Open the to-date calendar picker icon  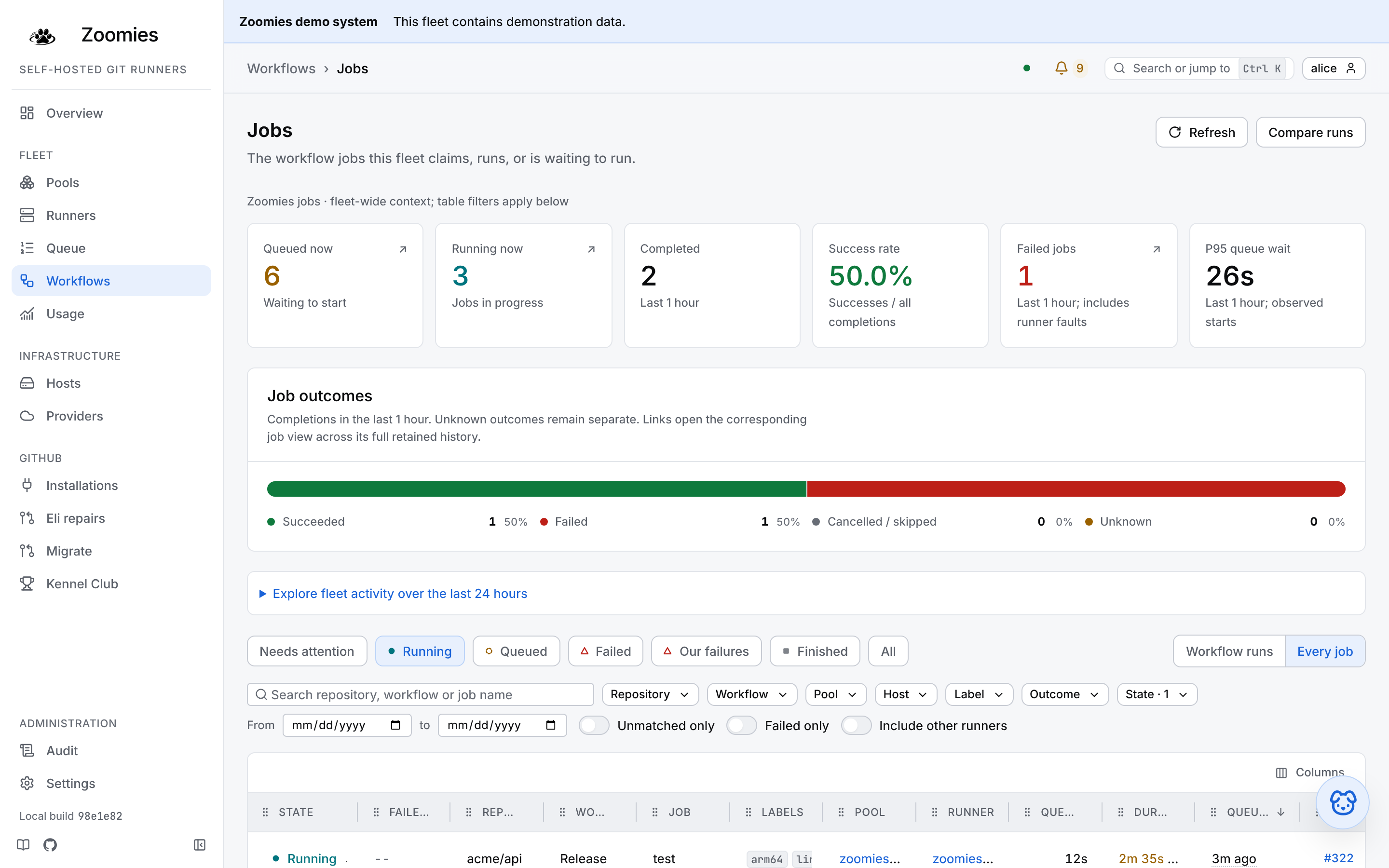(550, 725)
